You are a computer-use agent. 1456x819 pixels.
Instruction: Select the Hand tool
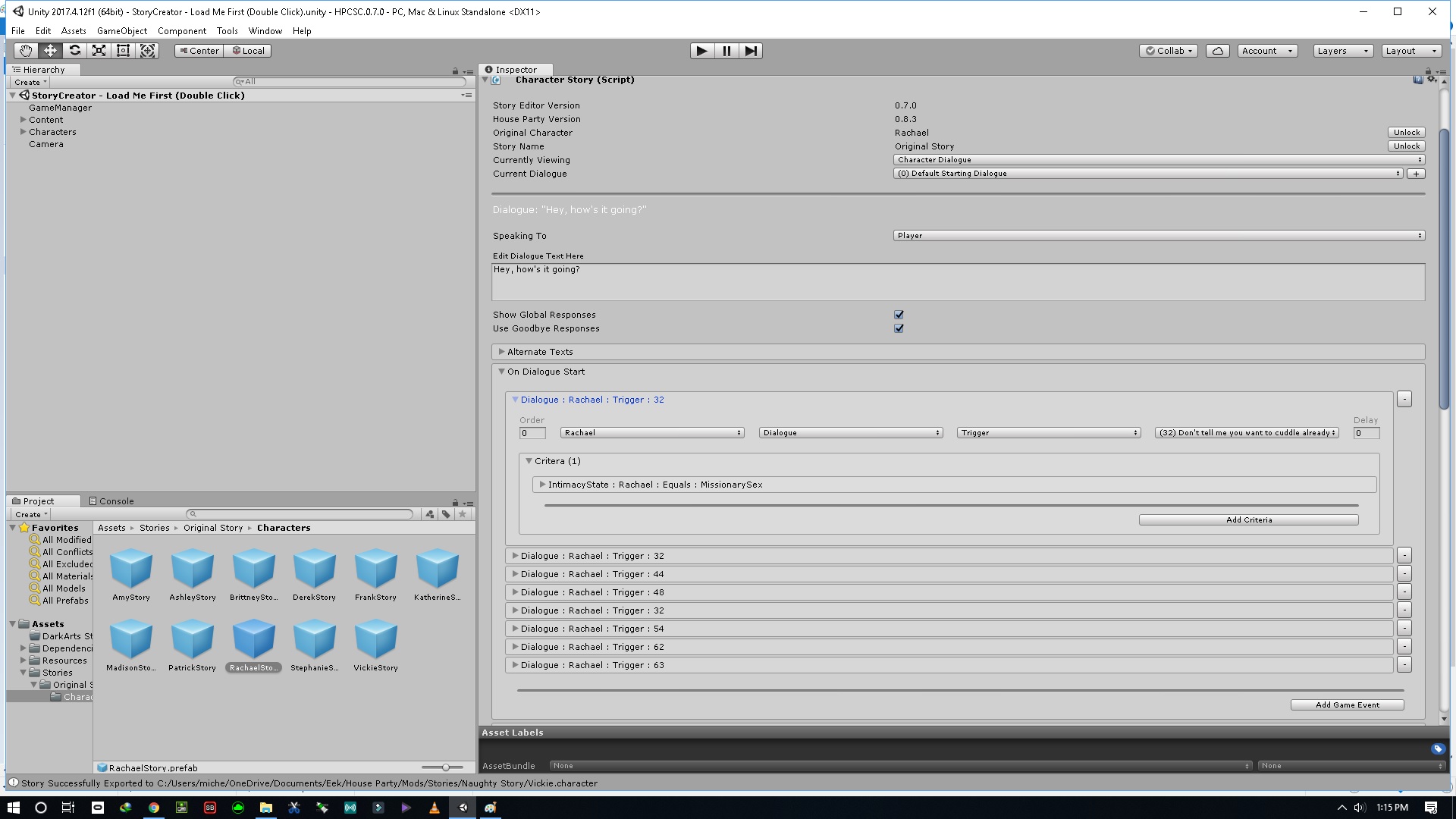[x=26, y=51]
